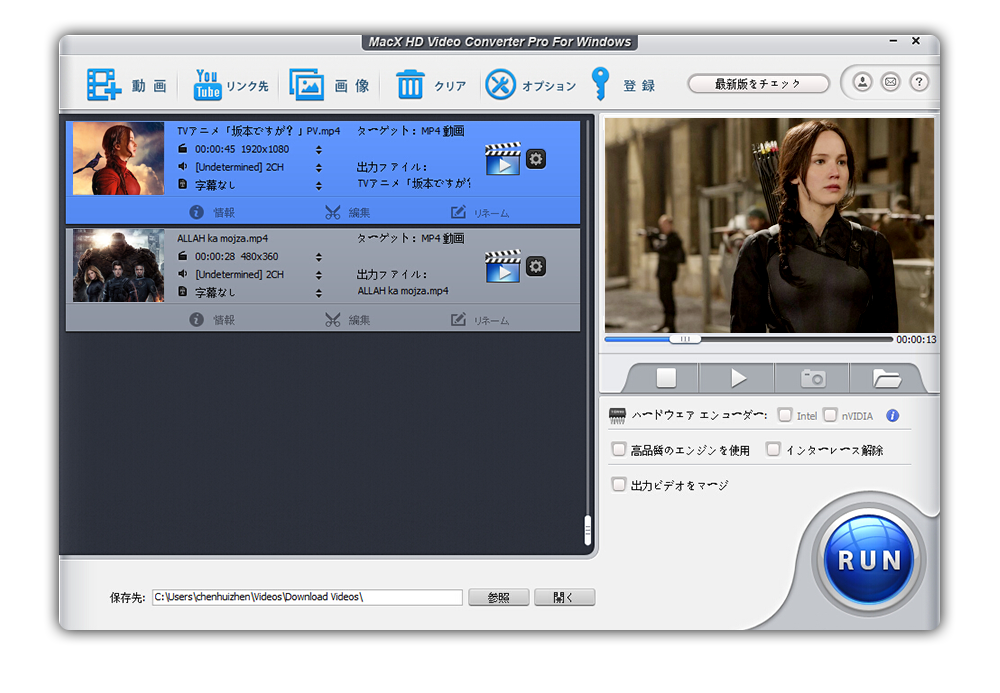This screenshot has width=1000, height=693.
Task: Open the audio track selector of ALLAH ka mojza.mp4
Action: (318, 275)
